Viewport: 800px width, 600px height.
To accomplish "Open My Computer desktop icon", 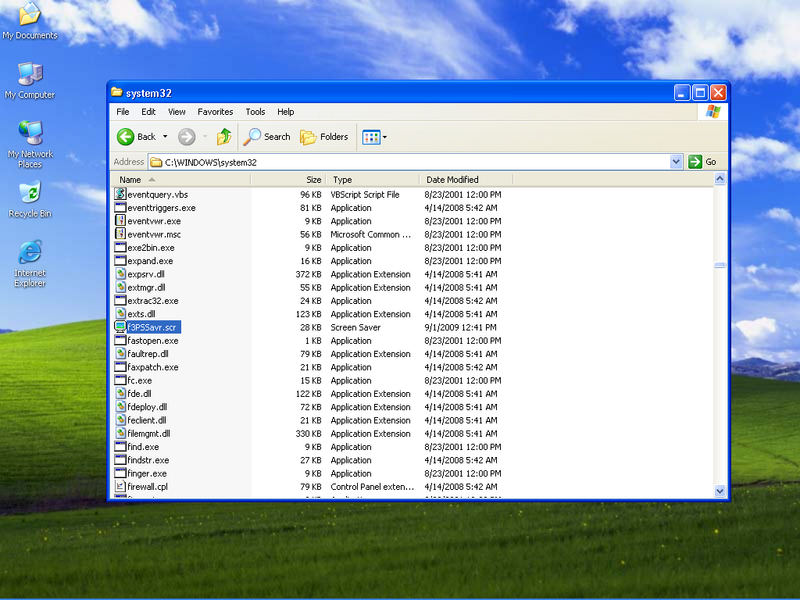I will 30,81.
